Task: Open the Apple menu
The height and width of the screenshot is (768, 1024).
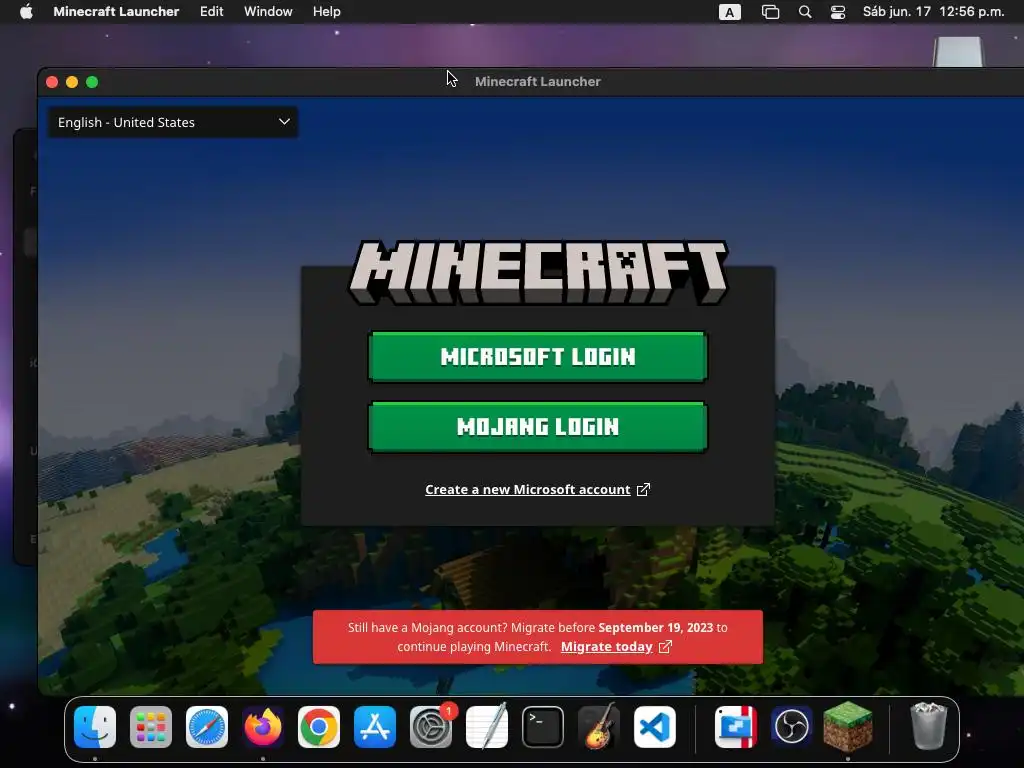Action: pos(26,11)
